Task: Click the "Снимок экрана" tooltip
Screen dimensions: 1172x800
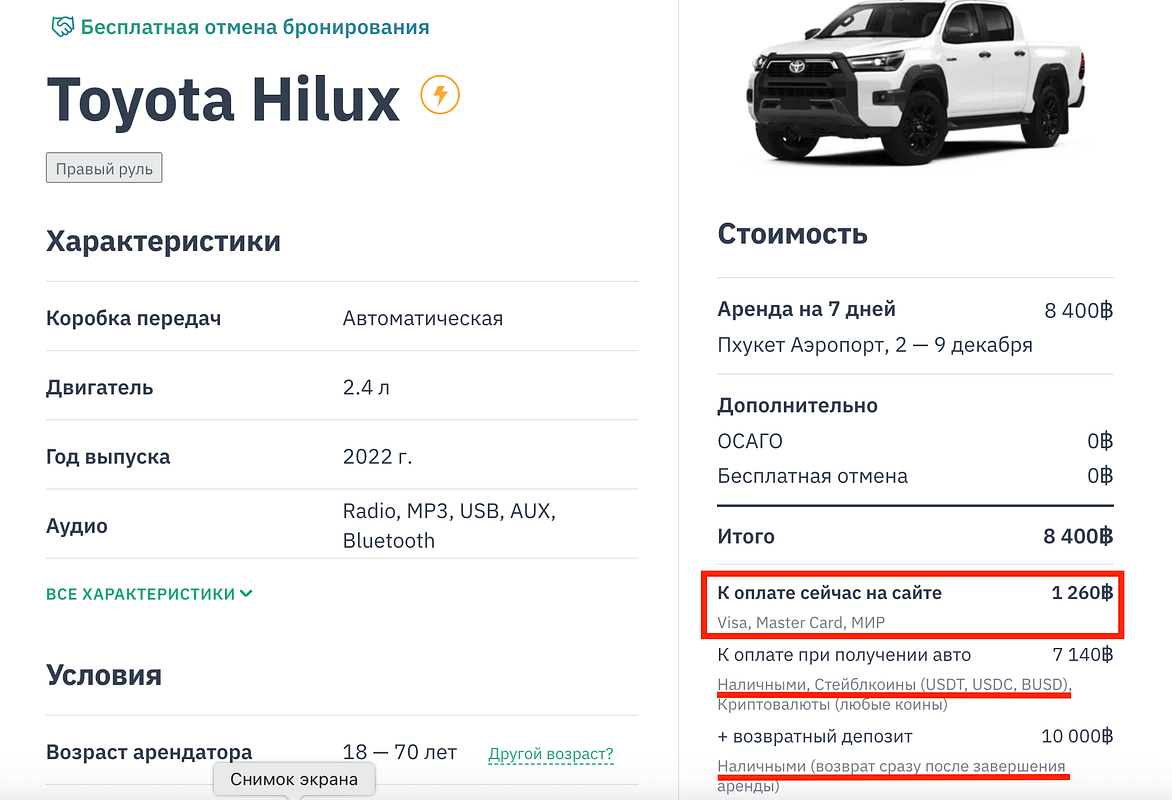Action: [294, 779]
